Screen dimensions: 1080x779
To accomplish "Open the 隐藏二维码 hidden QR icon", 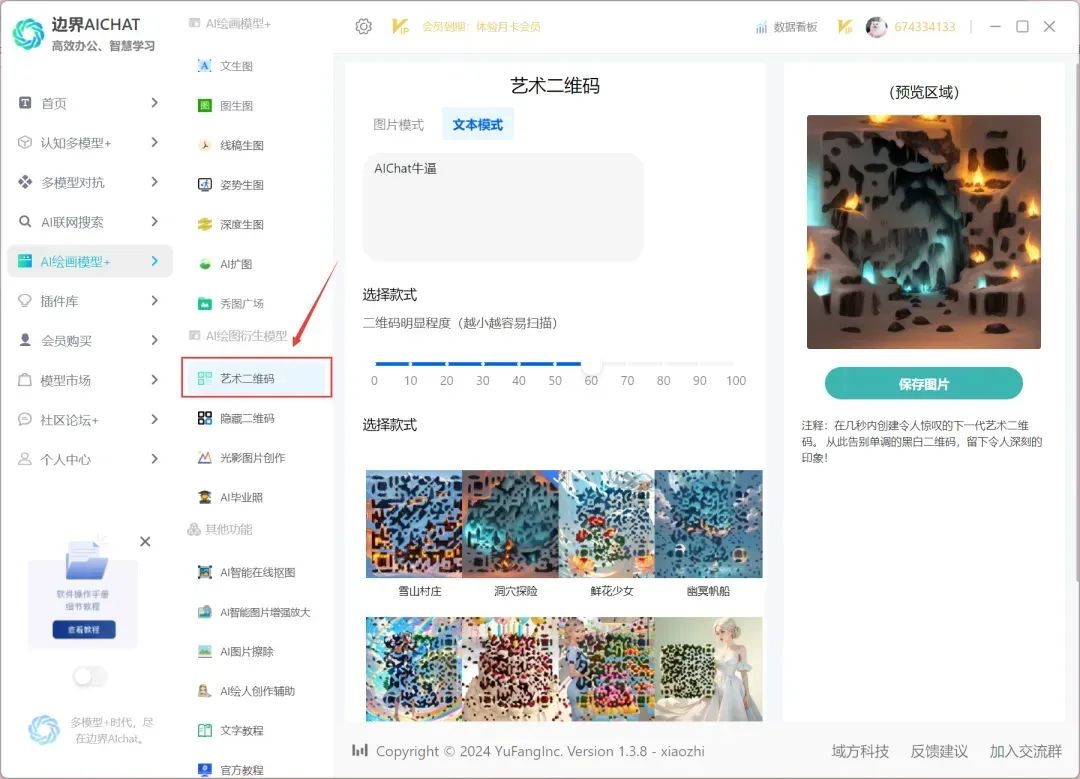I will coord(204,418).
